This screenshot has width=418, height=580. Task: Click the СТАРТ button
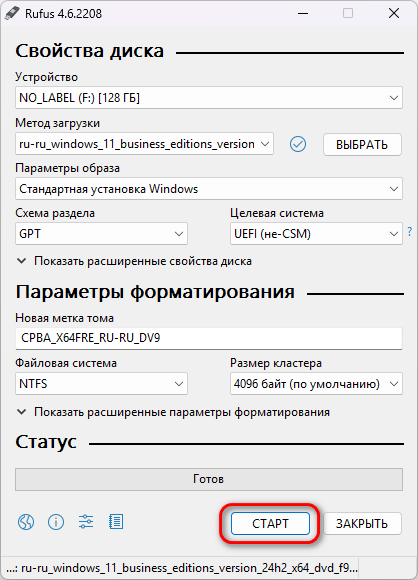point(270,523)
